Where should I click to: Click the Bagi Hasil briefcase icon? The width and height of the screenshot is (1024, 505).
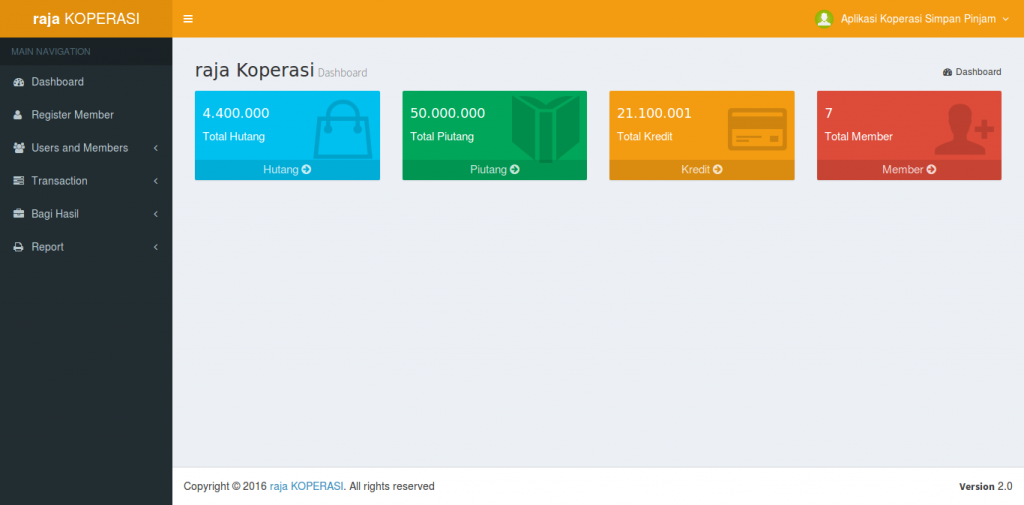18,214
